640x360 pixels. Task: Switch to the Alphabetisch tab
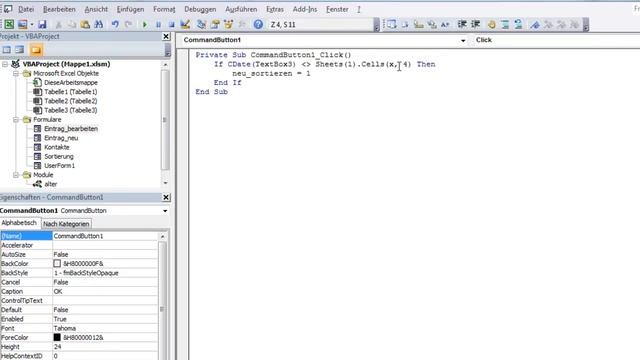[x=19, y=223]
